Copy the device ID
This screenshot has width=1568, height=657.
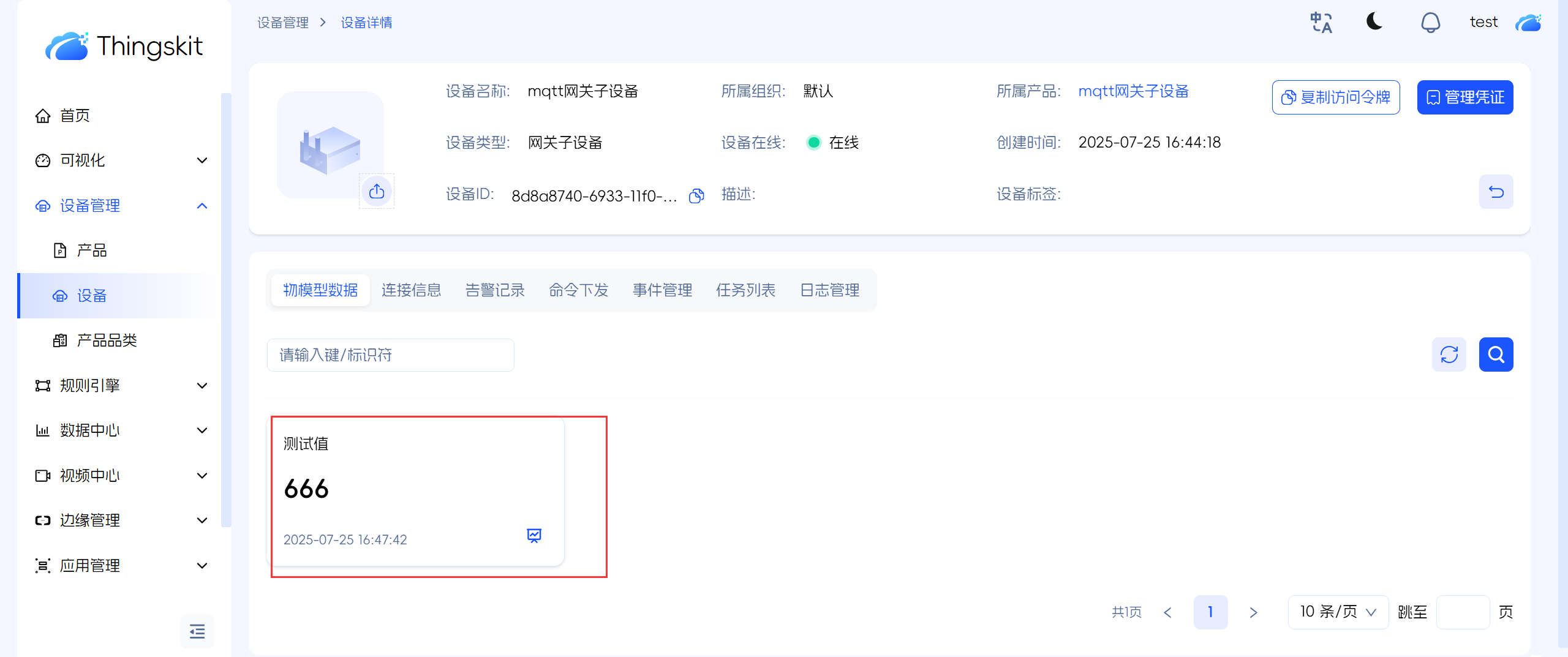coord(696,196)
